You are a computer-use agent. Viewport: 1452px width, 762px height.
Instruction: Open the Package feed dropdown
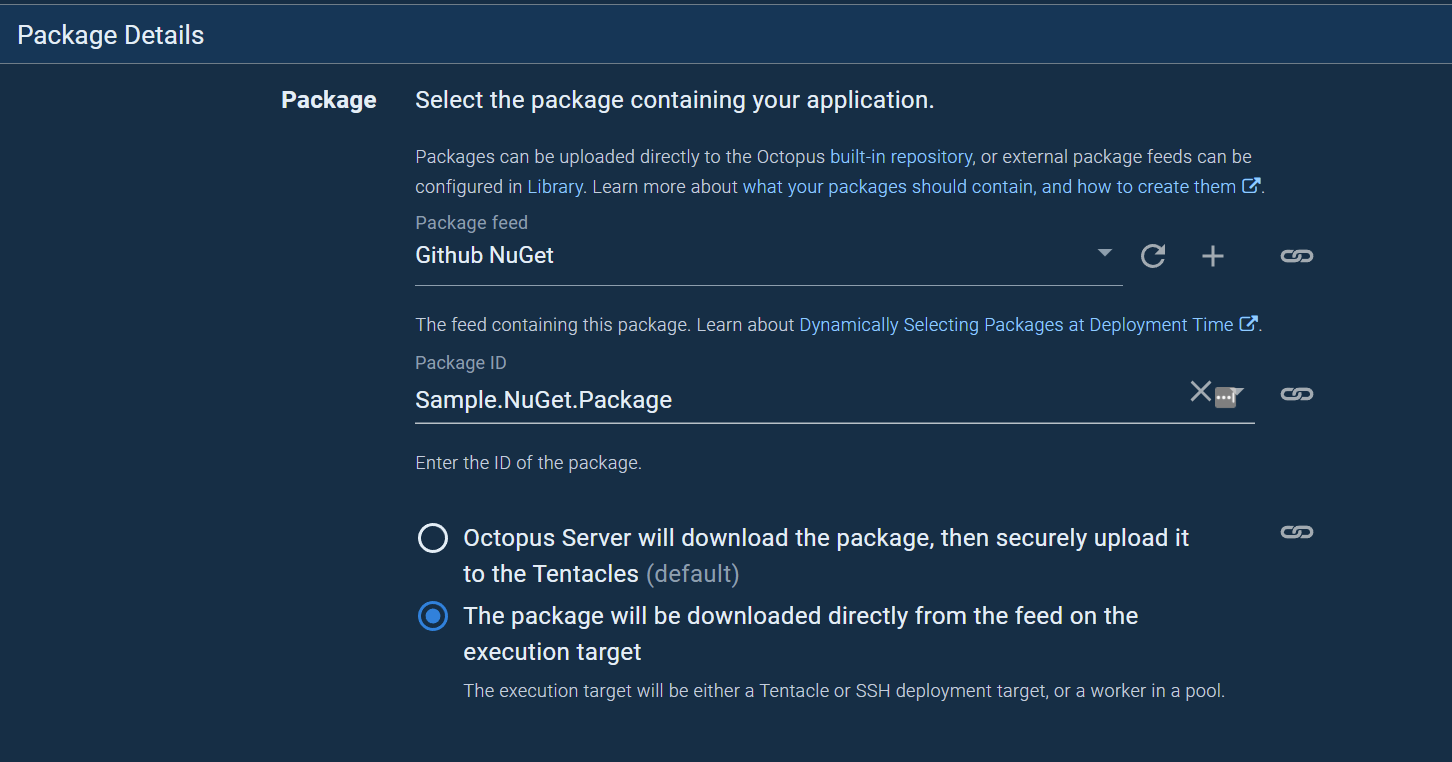coord(1103,254)
